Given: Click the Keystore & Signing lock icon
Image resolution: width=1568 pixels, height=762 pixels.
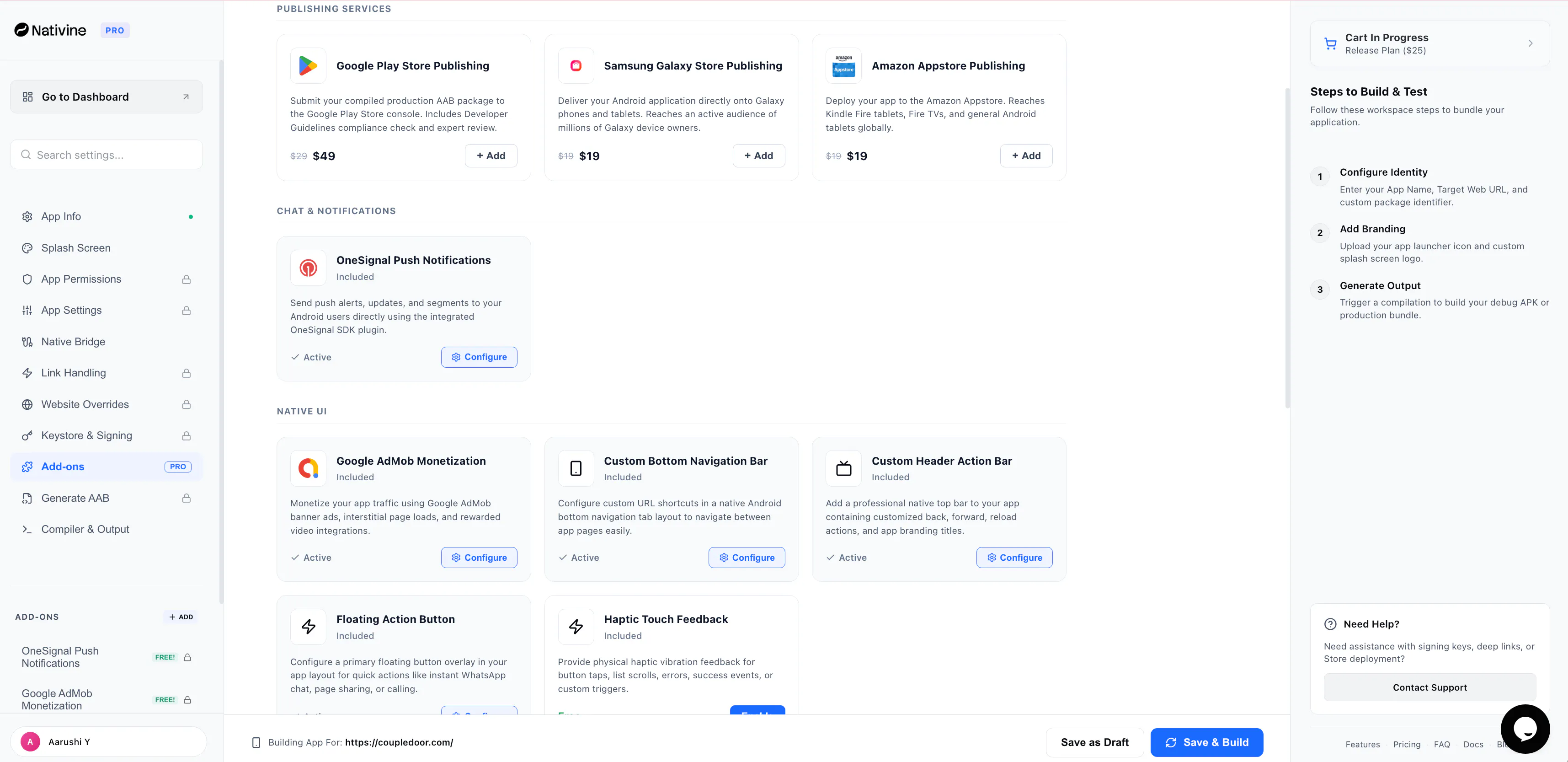Looking at the screenshot, I should click(186, 436).
